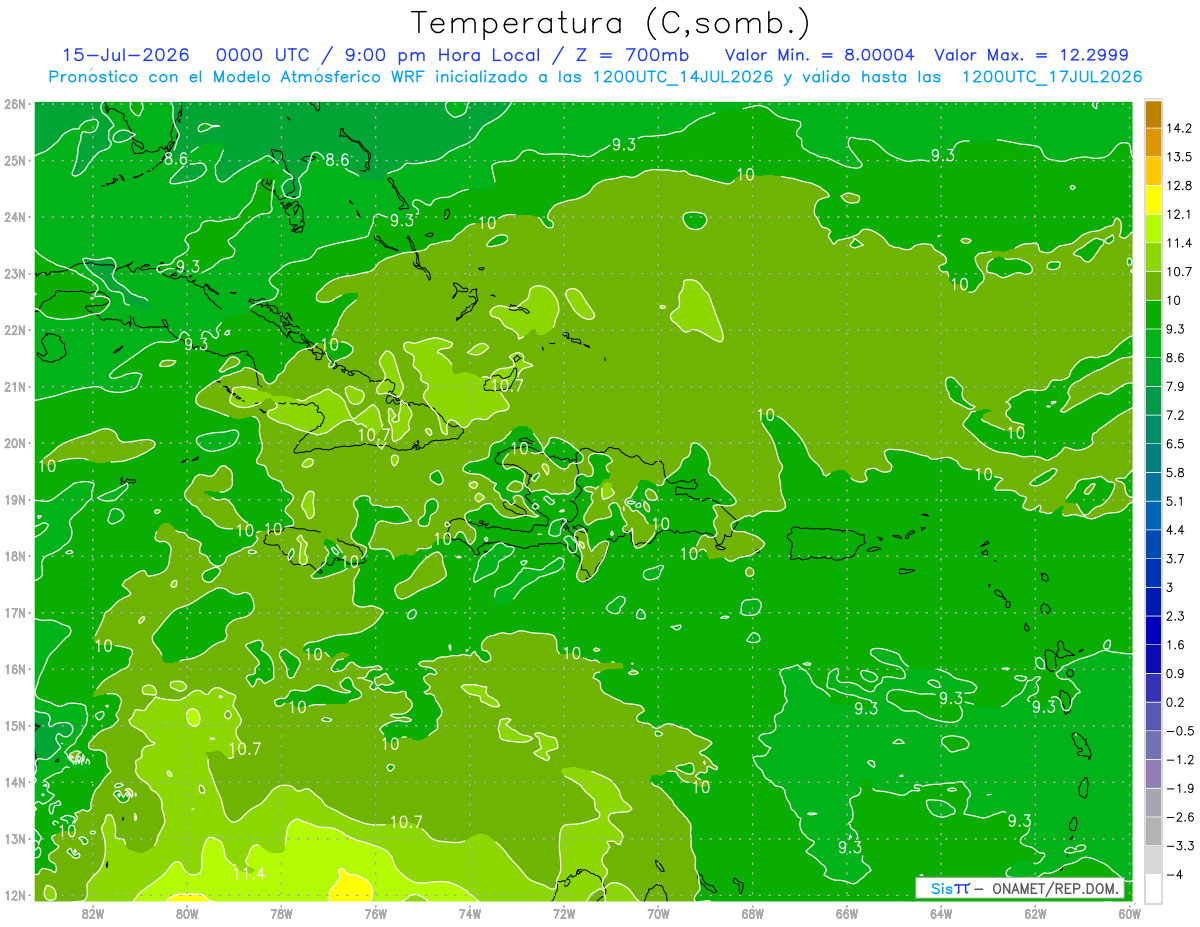This screenshot has width=1200, height=927.
Task: Click legend value -4
Action: [x=1174, y=875]
